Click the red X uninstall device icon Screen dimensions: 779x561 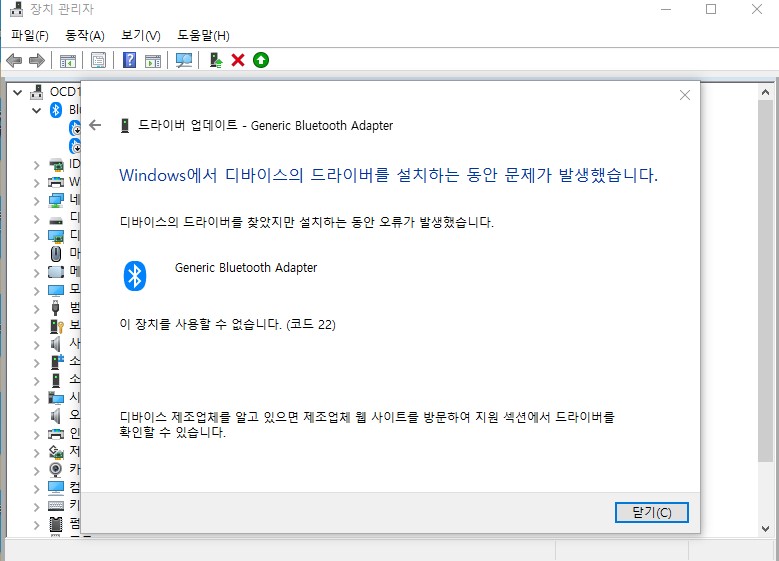[238, 61]
